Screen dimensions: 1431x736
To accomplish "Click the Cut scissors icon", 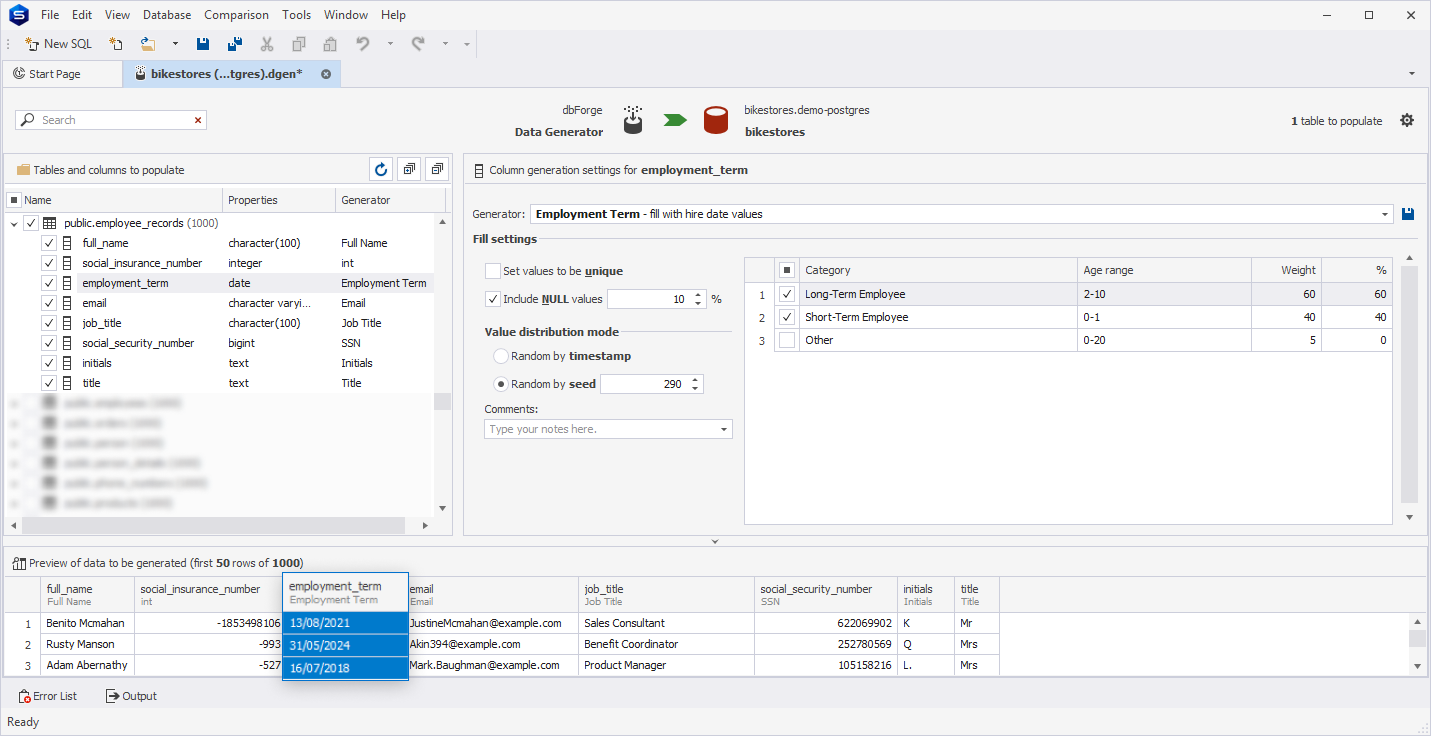I will pos(267,44).
